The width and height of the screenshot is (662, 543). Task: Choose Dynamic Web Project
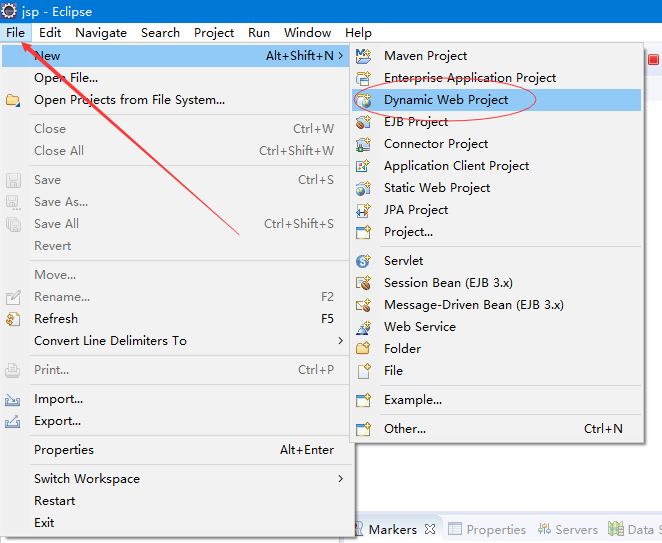(x=496, y=100)
